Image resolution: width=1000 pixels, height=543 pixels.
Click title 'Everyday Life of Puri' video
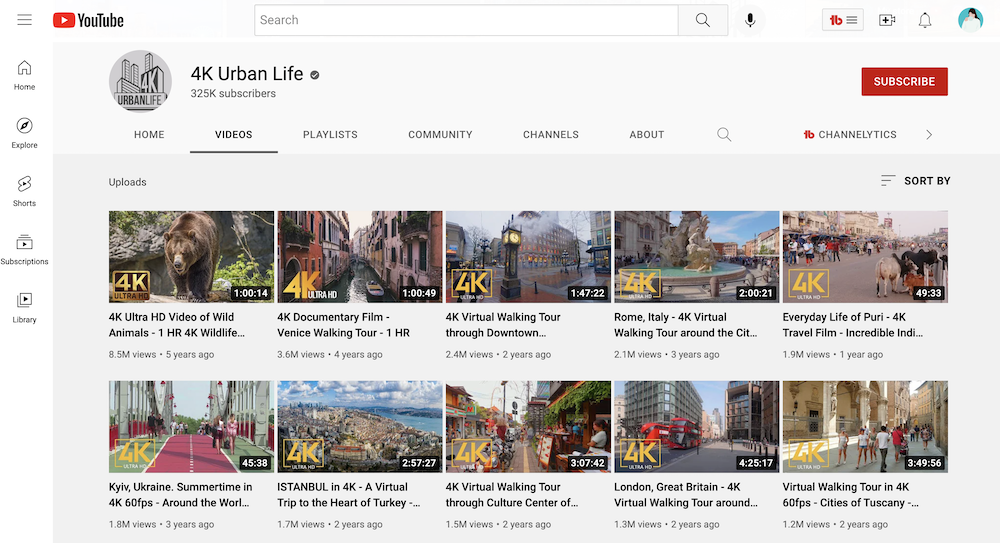pyautogui.click(x=853, y=325)
